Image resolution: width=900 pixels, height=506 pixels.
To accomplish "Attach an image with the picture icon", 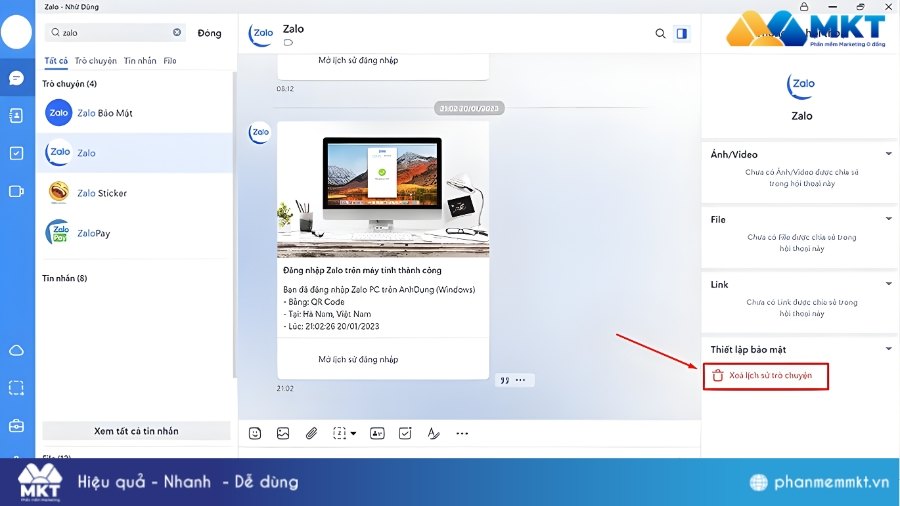I will coord(283,433).
